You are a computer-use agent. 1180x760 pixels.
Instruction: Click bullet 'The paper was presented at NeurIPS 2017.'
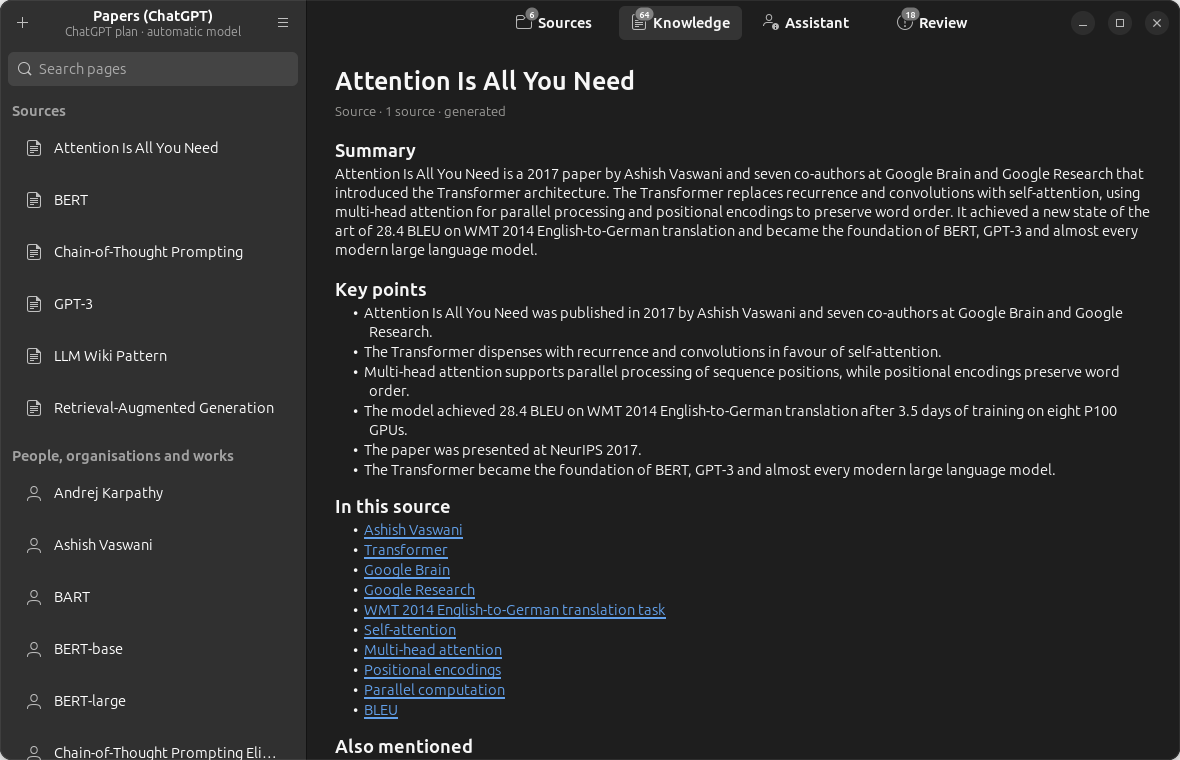(x=503, y=450)
